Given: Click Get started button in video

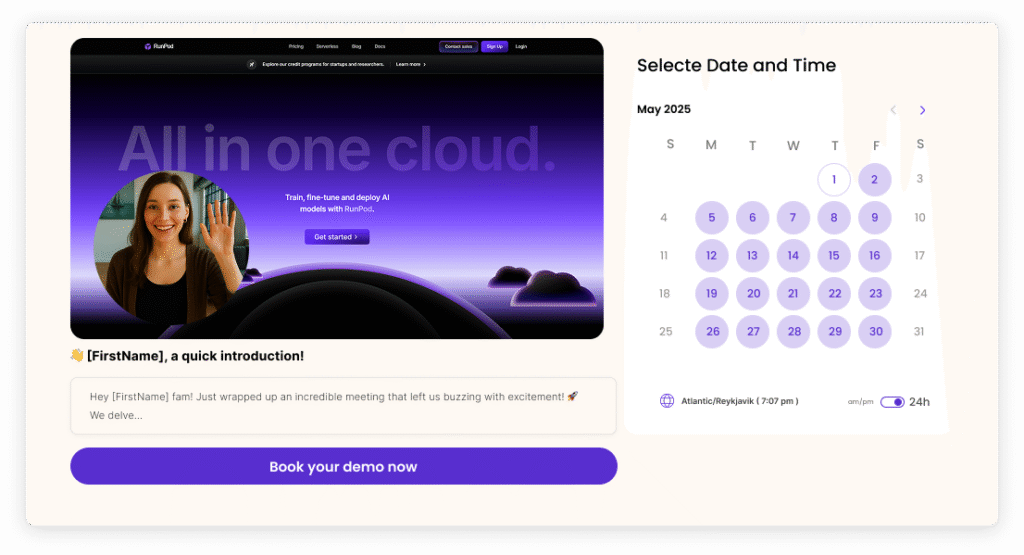Looking at the screenshot, I should tap(337, 237).
